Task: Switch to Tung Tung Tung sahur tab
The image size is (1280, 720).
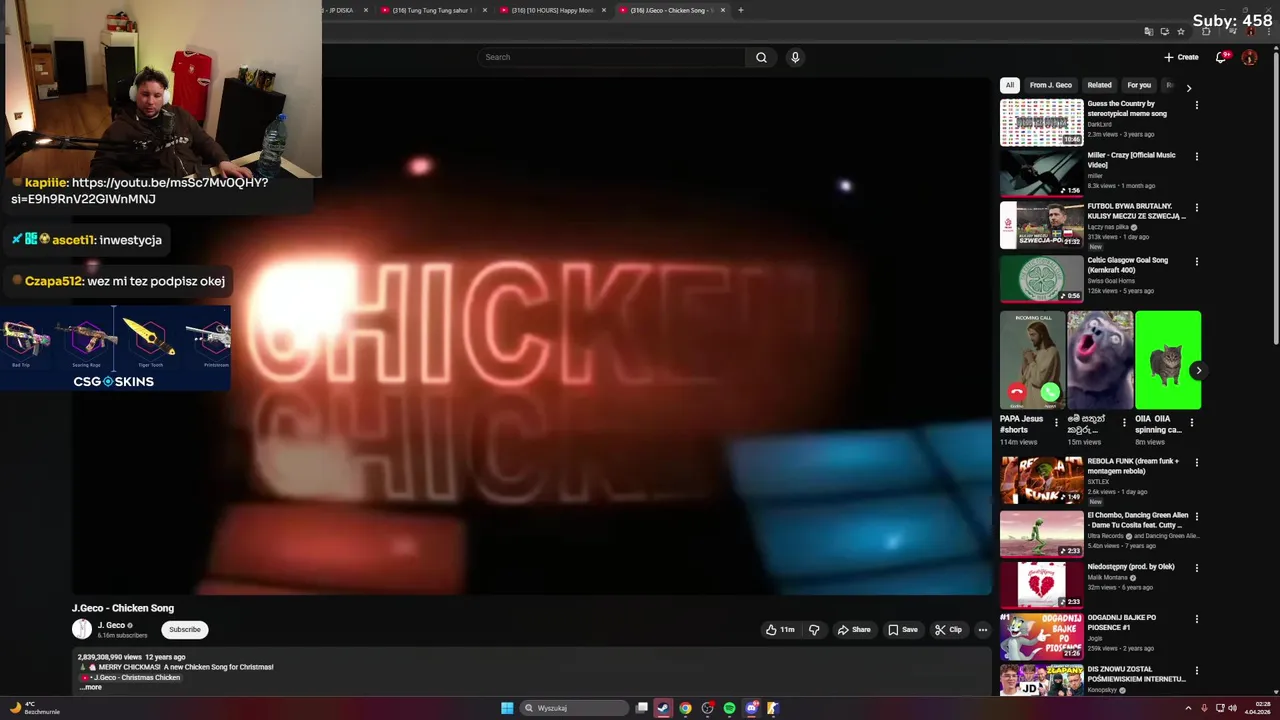Action: [432, 10]
